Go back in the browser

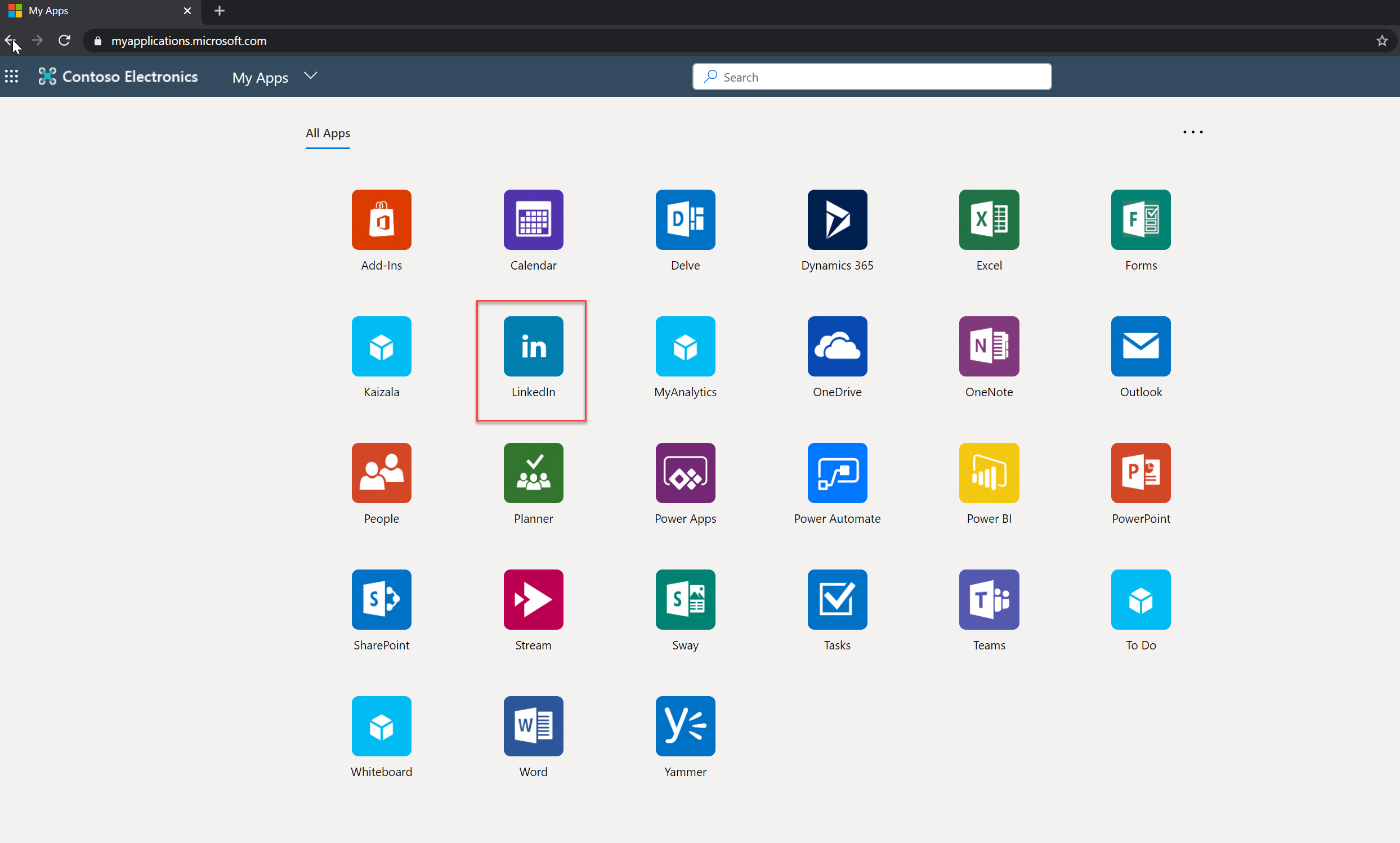click(x=10, y=41)
